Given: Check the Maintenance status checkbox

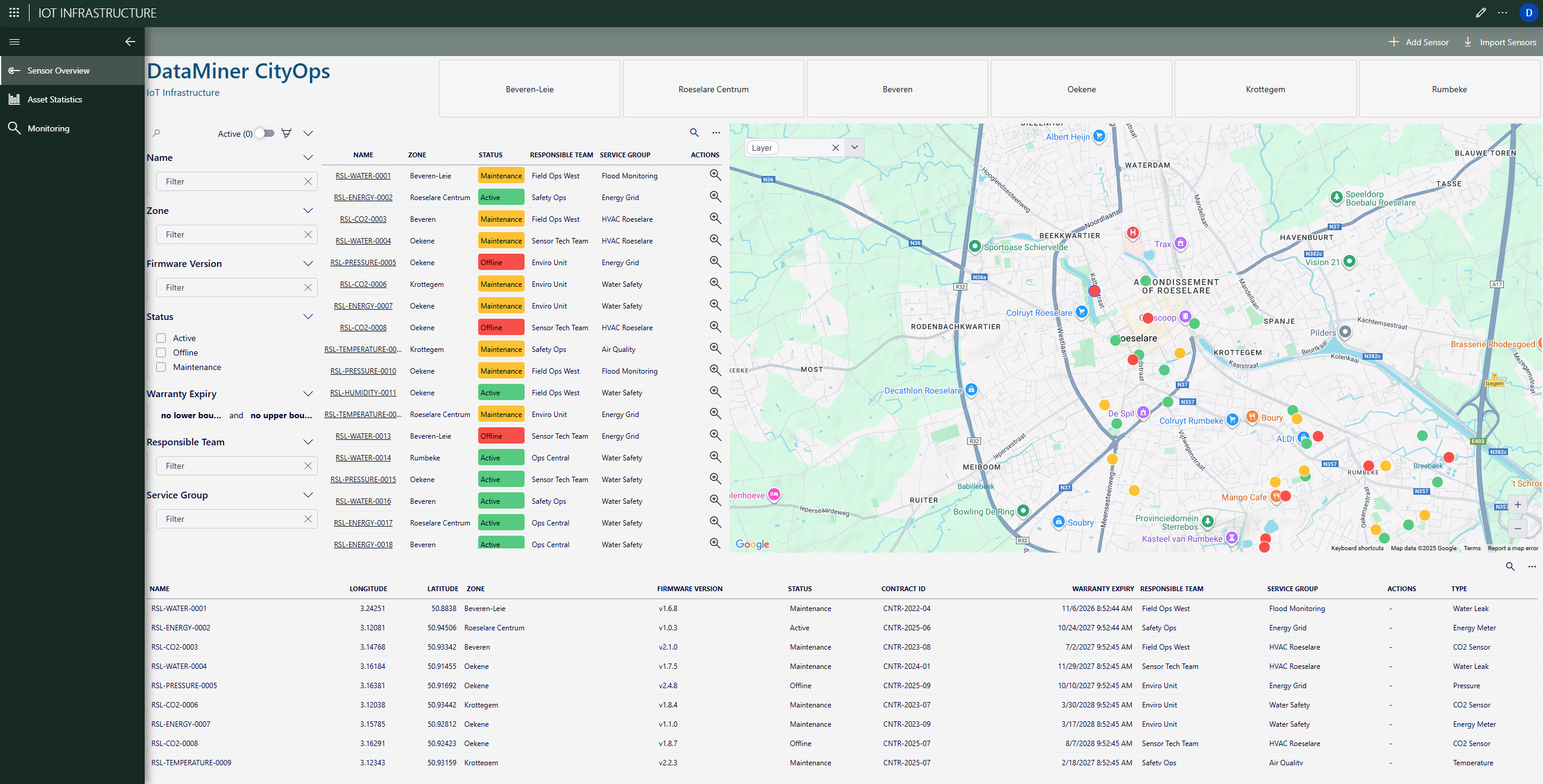Looking at the screenshot, I should (161, 367).
